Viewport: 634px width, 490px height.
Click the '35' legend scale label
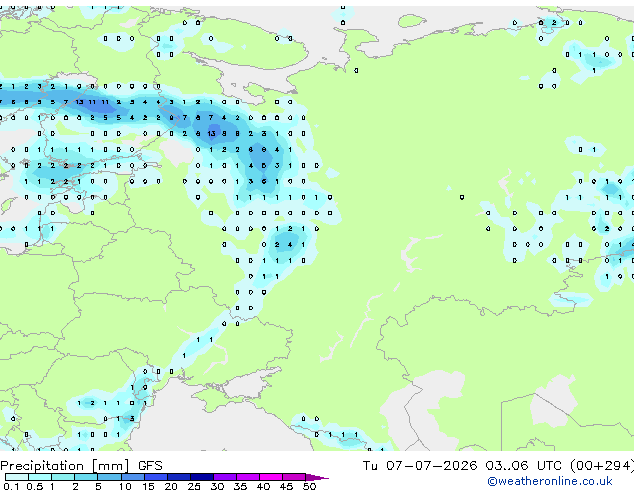240,486
